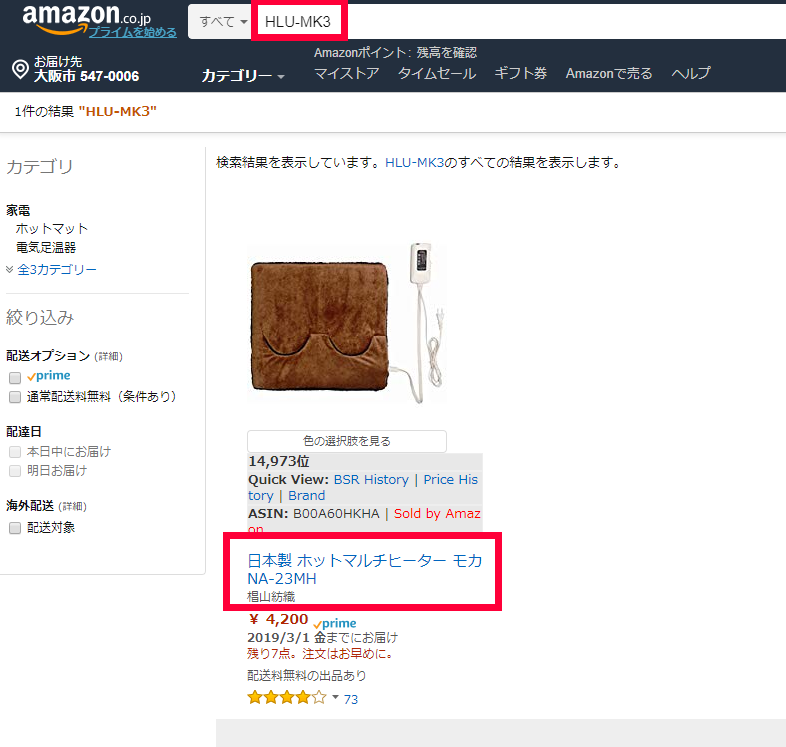786x747 pixels.
Task: Tick the 配送対象 overseas shipping checkbox
Action: (x=15, y=528)
